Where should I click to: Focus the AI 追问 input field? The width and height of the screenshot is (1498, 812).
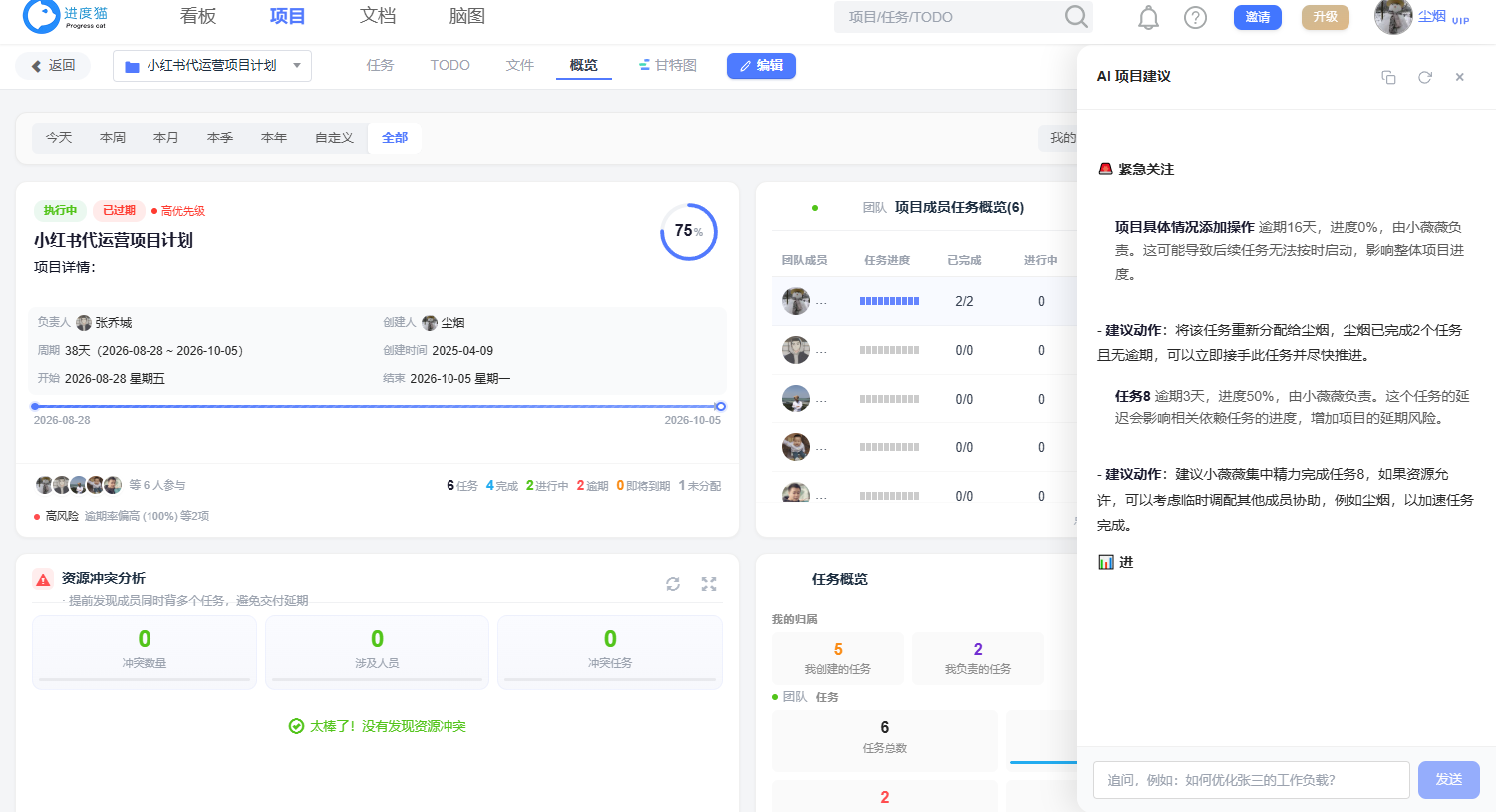point(1252,780)
